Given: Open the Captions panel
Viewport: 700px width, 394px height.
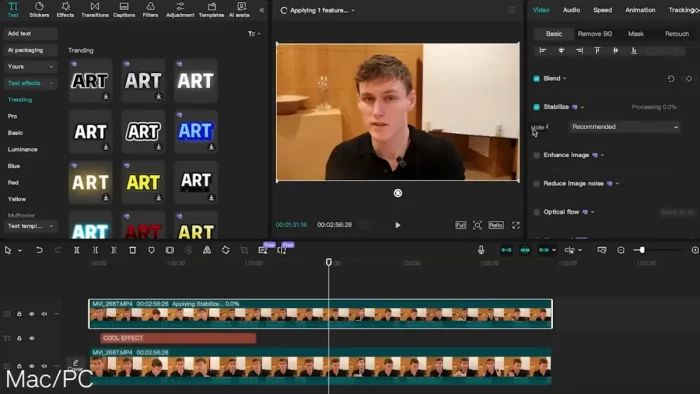Looking at the screenshot, I should (x=124, y=10).
